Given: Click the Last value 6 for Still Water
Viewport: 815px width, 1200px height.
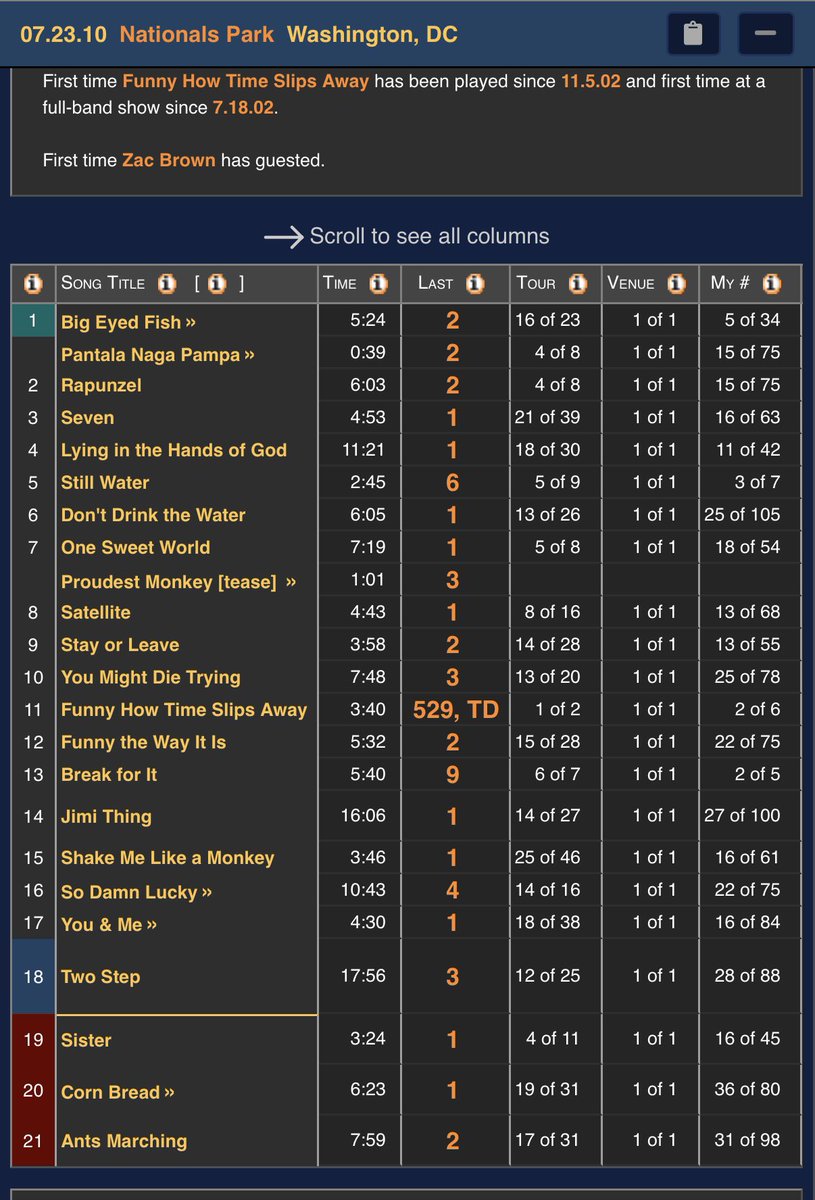Looking at the screenshot, I should pos(452,482).
